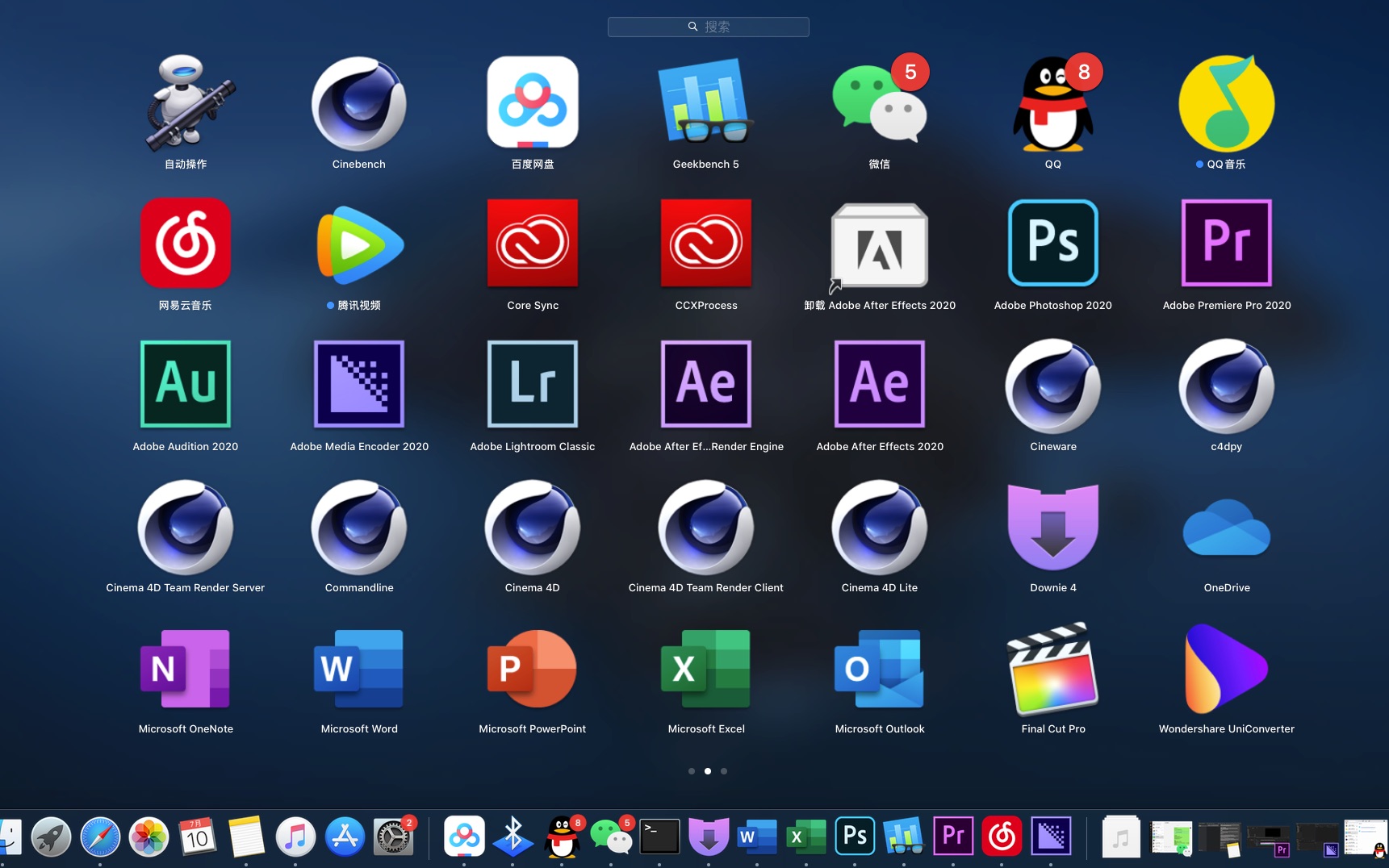Open Safari from the Dock
1389x868 pixels.
(100, 837)
